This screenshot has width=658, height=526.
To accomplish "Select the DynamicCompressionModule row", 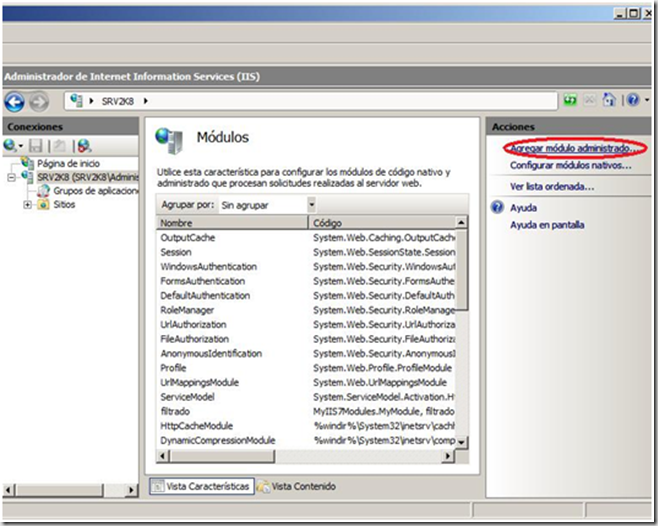I will click(306, 440).
